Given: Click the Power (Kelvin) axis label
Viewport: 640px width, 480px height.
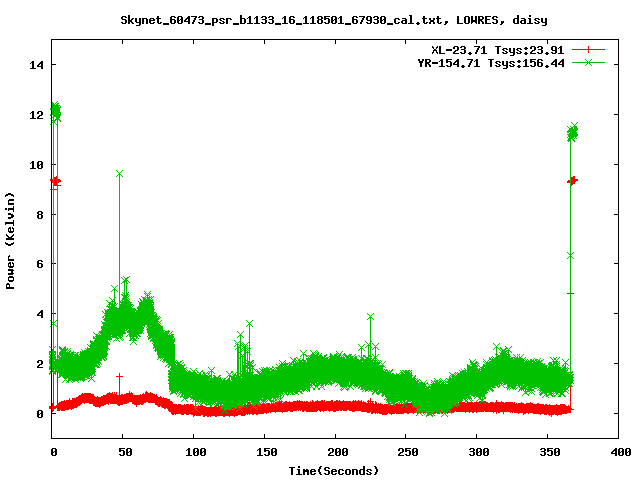Looking at the screenshot, I should [10, 241].
